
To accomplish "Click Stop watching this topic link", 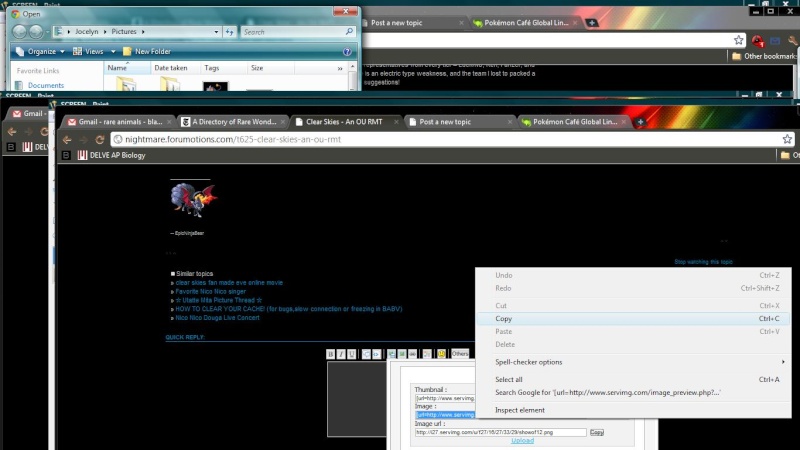I will tap(703, 262).
